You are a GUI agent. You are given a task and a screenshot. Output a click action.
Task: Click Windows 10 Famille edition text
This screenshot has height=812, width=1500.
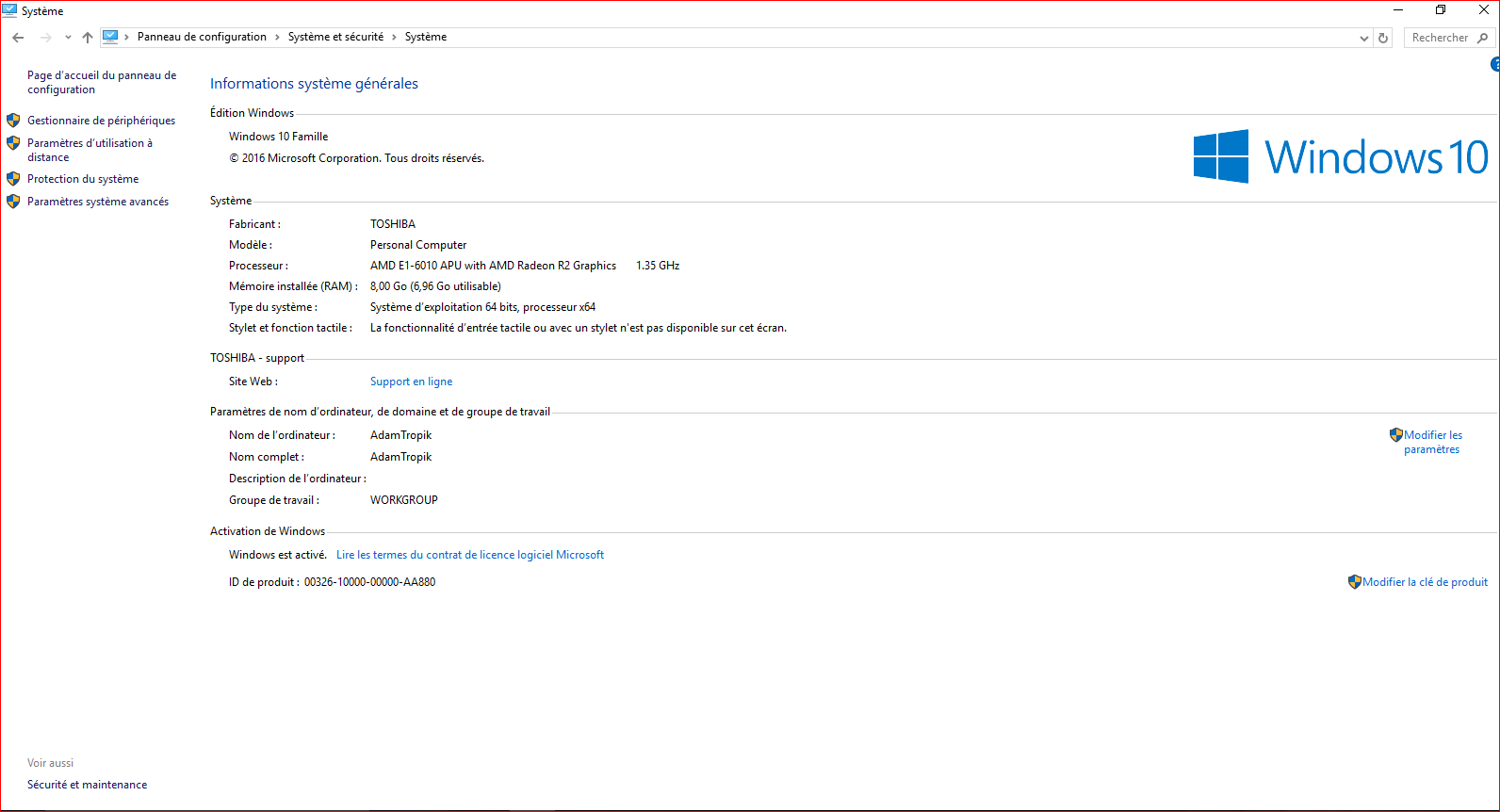coord(279,137)
